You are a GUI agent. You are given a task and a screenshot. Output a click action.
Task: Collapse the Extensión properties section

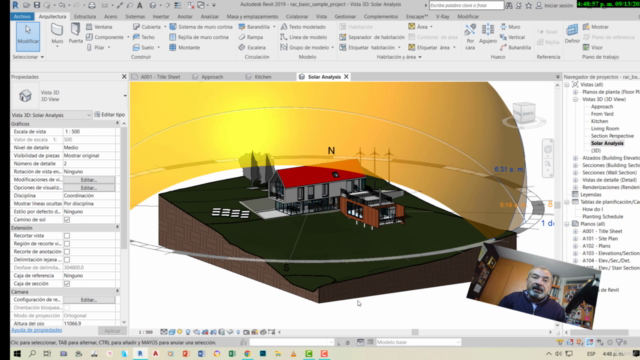[118, 227]
